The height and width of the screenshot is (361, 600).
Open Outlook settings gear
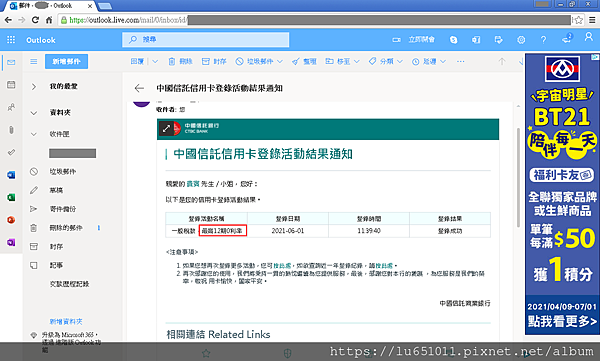(x=521, y=39)
